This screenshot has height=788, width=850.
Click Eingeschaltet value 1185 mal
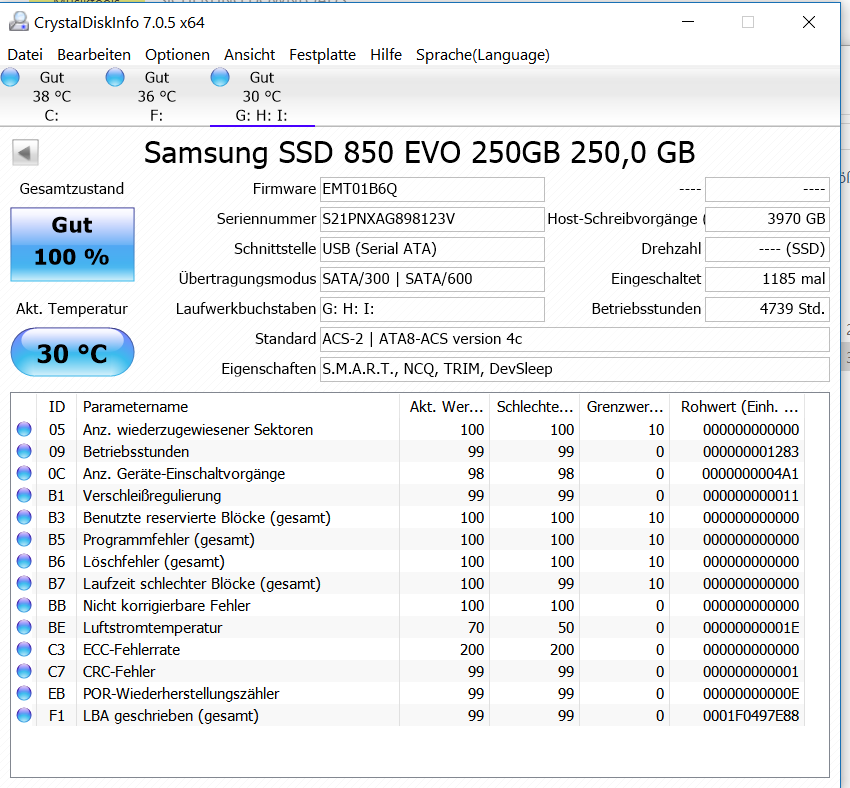click(767, 279)
